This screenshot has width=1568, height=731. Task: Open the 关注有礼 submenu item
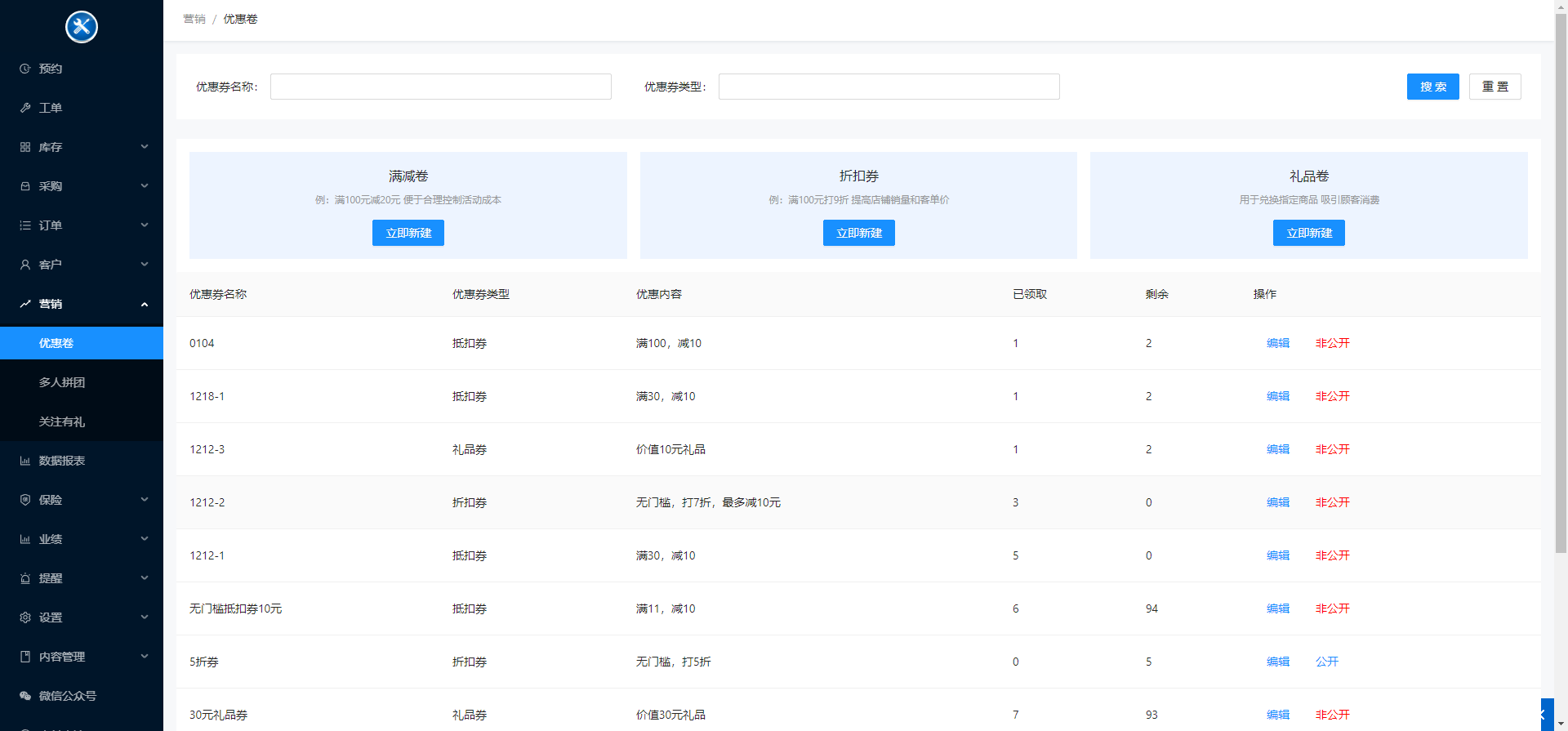tap(82, 421)
